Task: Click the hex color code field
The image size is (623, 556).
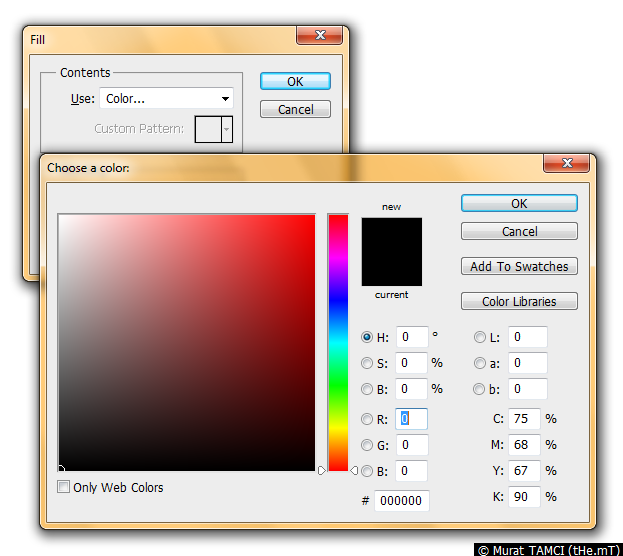Action: pyautogui.click(x=401, y=501)
